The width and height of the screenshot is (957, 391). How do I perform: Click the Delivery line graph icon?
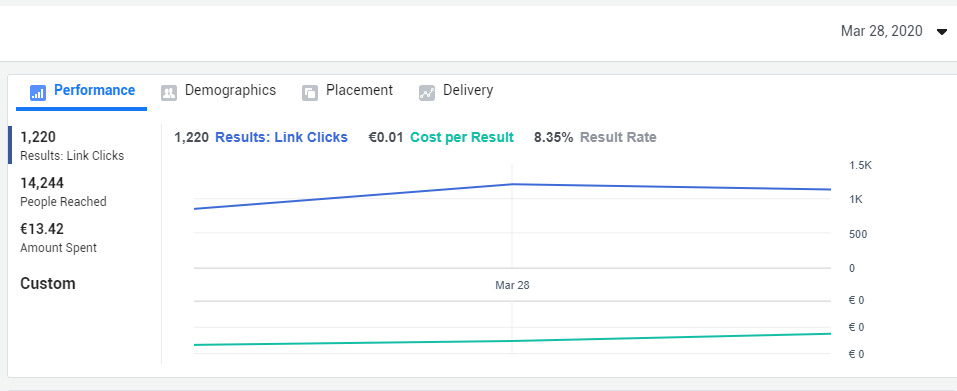427,93
